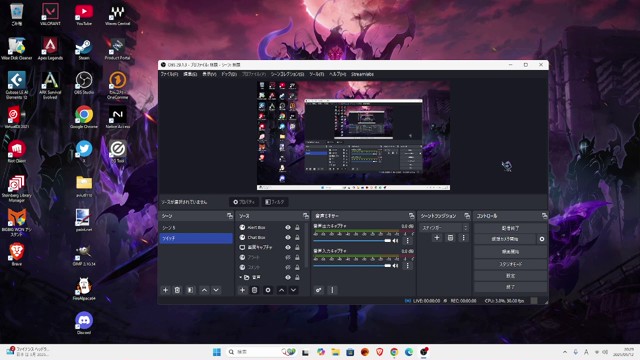Open 設定 button in Controls

coord(510,276)
